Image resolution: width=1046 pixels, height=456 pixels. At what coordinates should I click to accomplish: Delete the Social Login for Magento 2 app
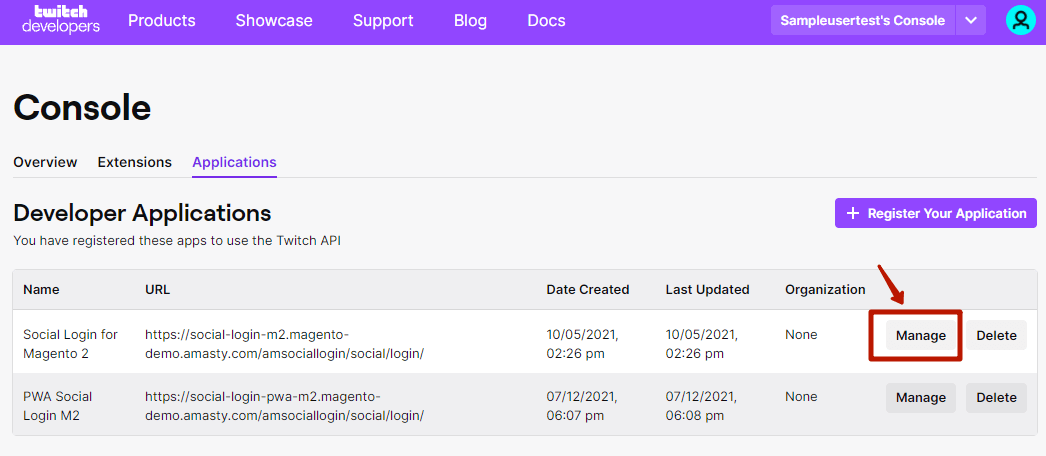click(997, 335)
